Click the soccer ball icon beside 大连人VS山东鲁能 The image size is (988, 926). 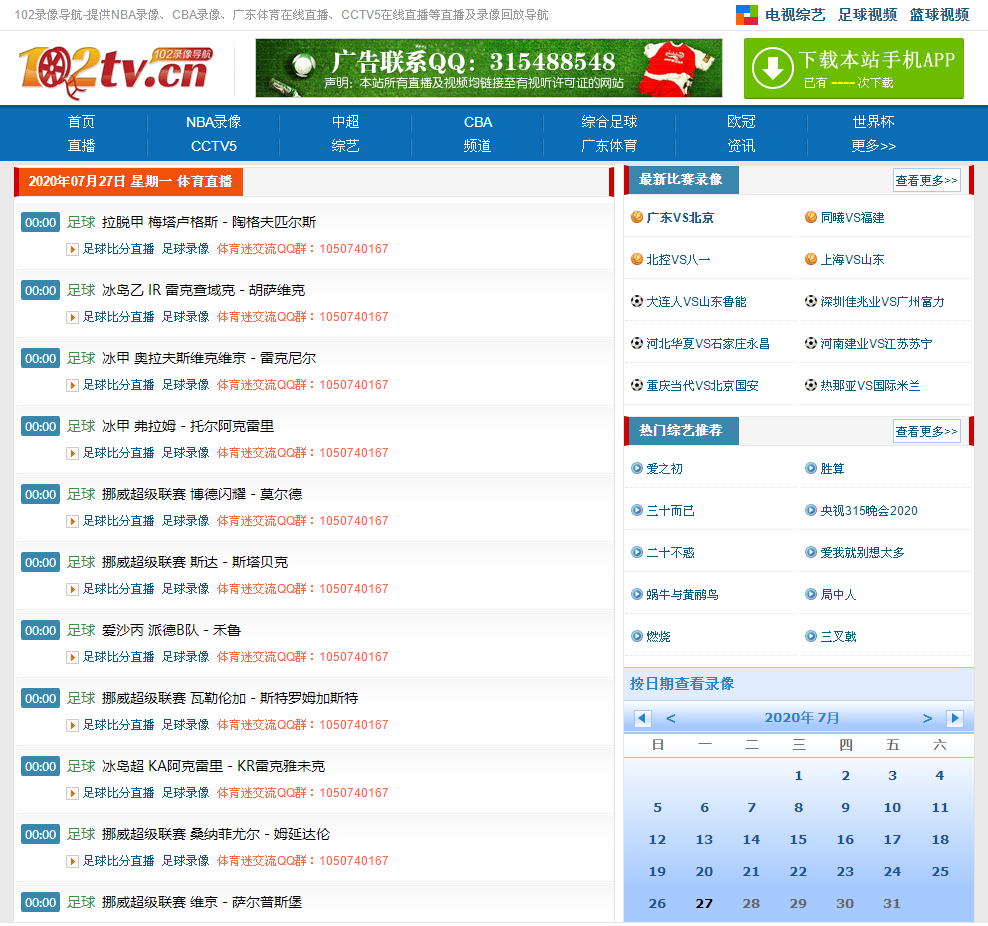(x=637, y=301)
